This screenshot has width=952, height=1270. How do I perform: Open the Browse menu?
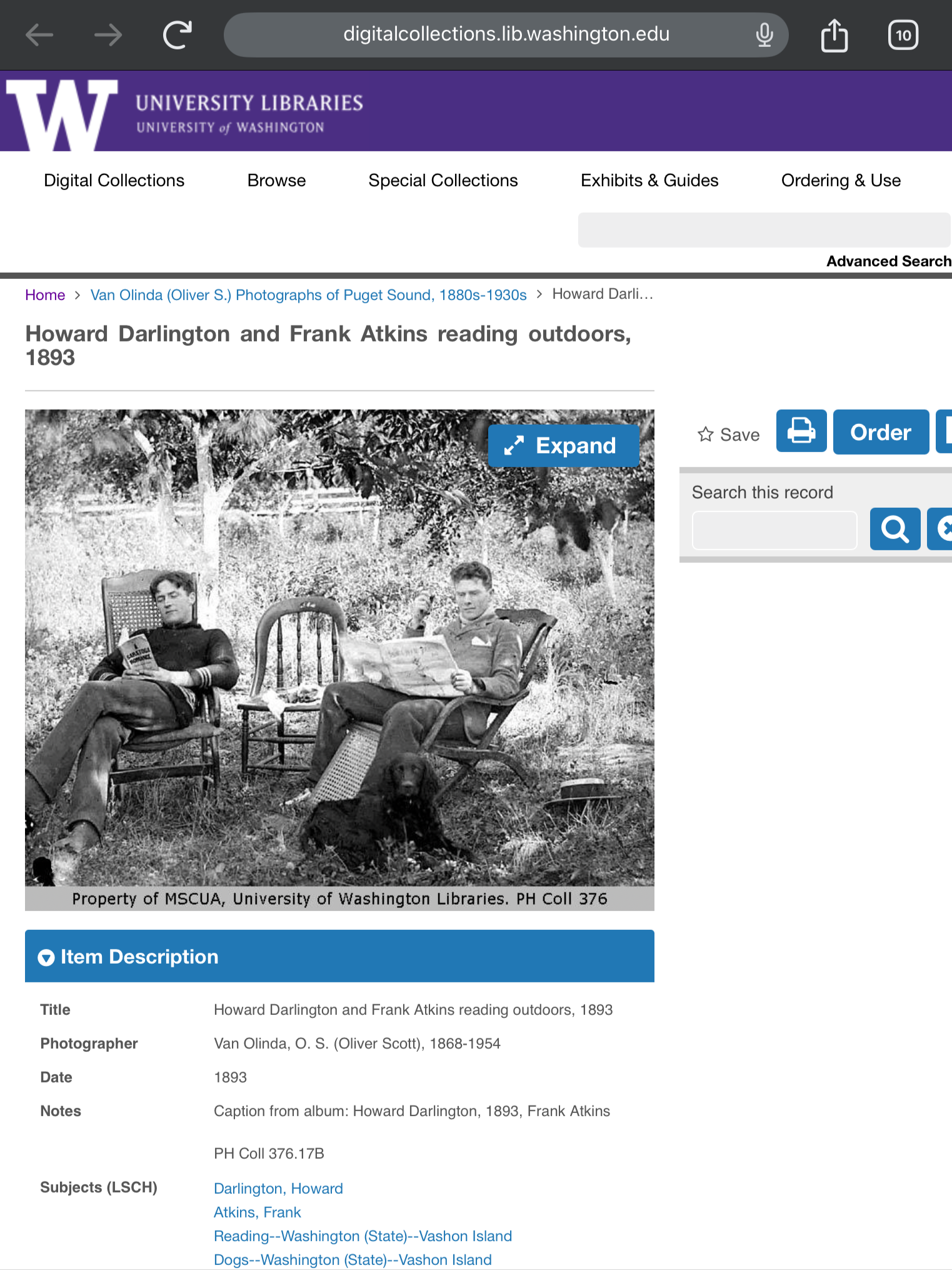pyautogui.click(x=276, y=181)
